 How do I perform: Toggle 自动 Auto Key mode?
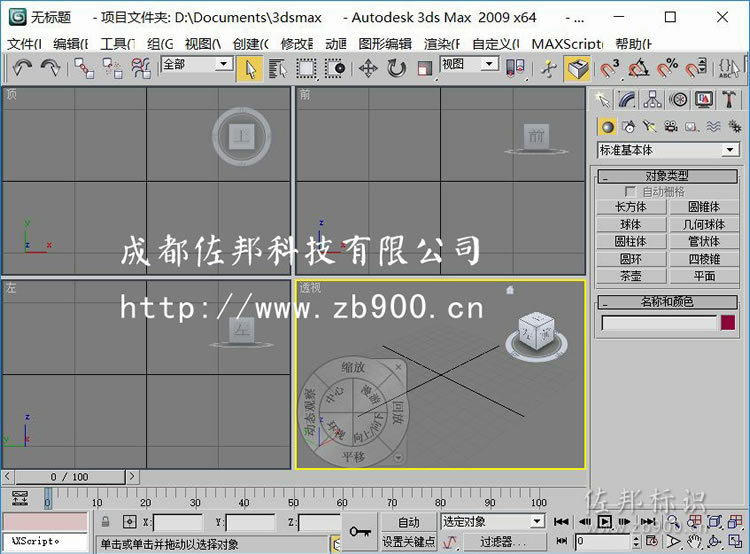[x=408, y=522]
